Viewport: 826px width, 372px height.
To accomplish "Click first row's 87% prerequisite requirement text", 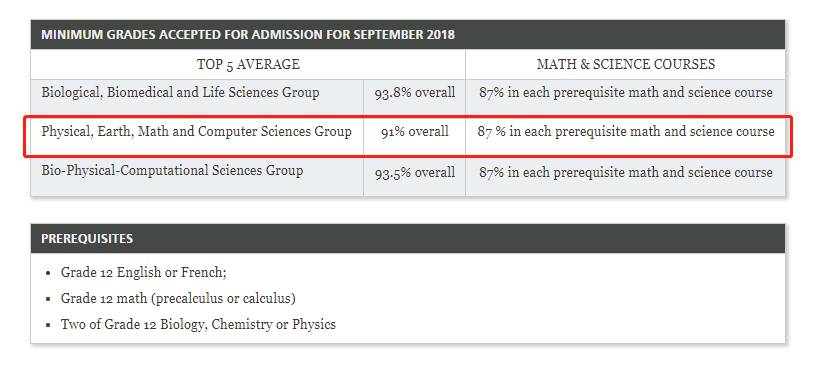I will coord(626,93).
